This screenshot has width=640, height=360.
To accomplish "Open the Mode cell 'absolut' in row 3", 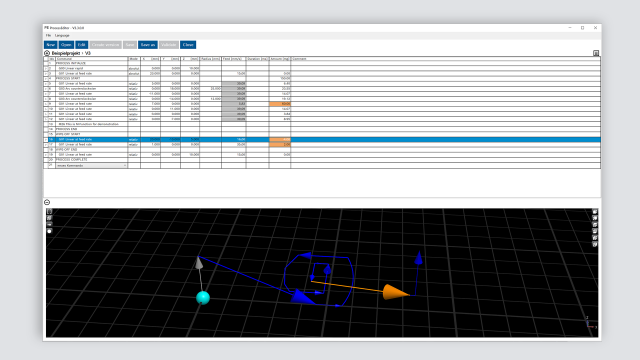I will tap(134, 73).
